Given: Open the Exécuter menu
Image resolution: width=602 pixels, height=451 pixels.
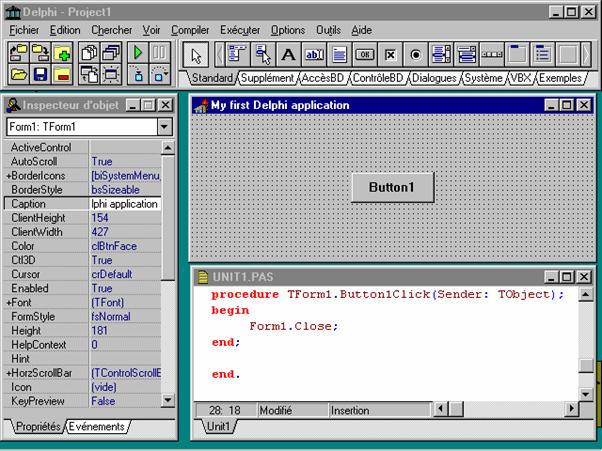Looking at the screenshot, I should (240, 30).
